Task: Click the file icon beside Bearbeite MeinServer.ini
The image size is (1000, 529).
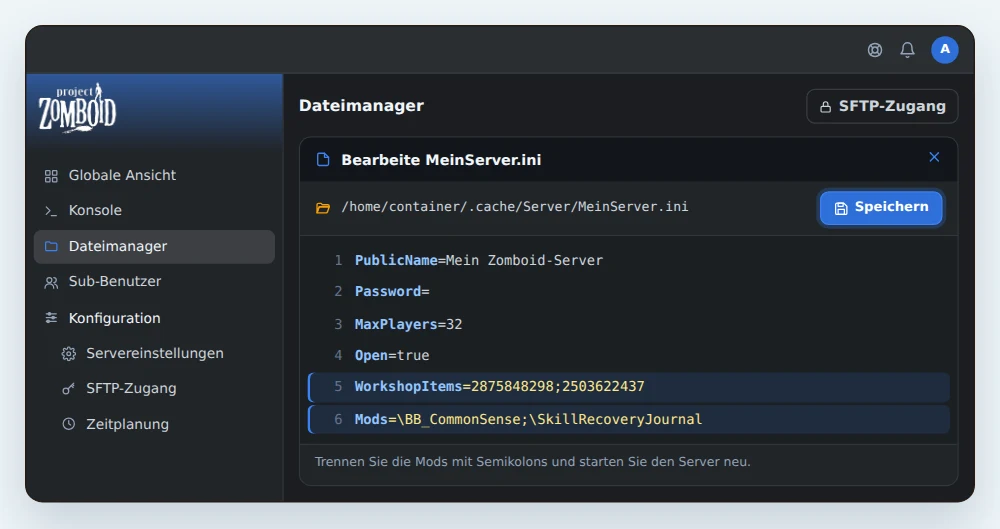Action: [x=323, y=160]
